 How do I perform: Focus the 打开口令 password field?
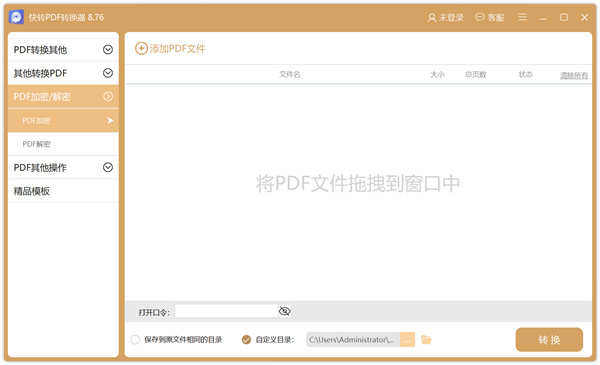coord(226,311)
